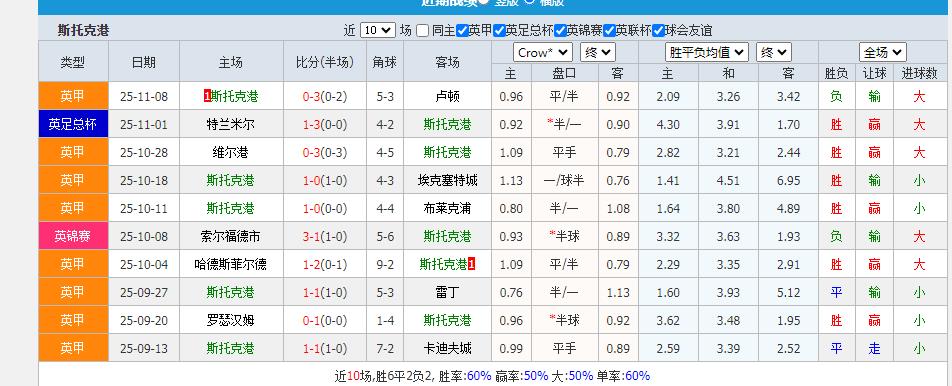952x386 pixels.
Task: Open 雷丁 team link
Action: [447, 293]
